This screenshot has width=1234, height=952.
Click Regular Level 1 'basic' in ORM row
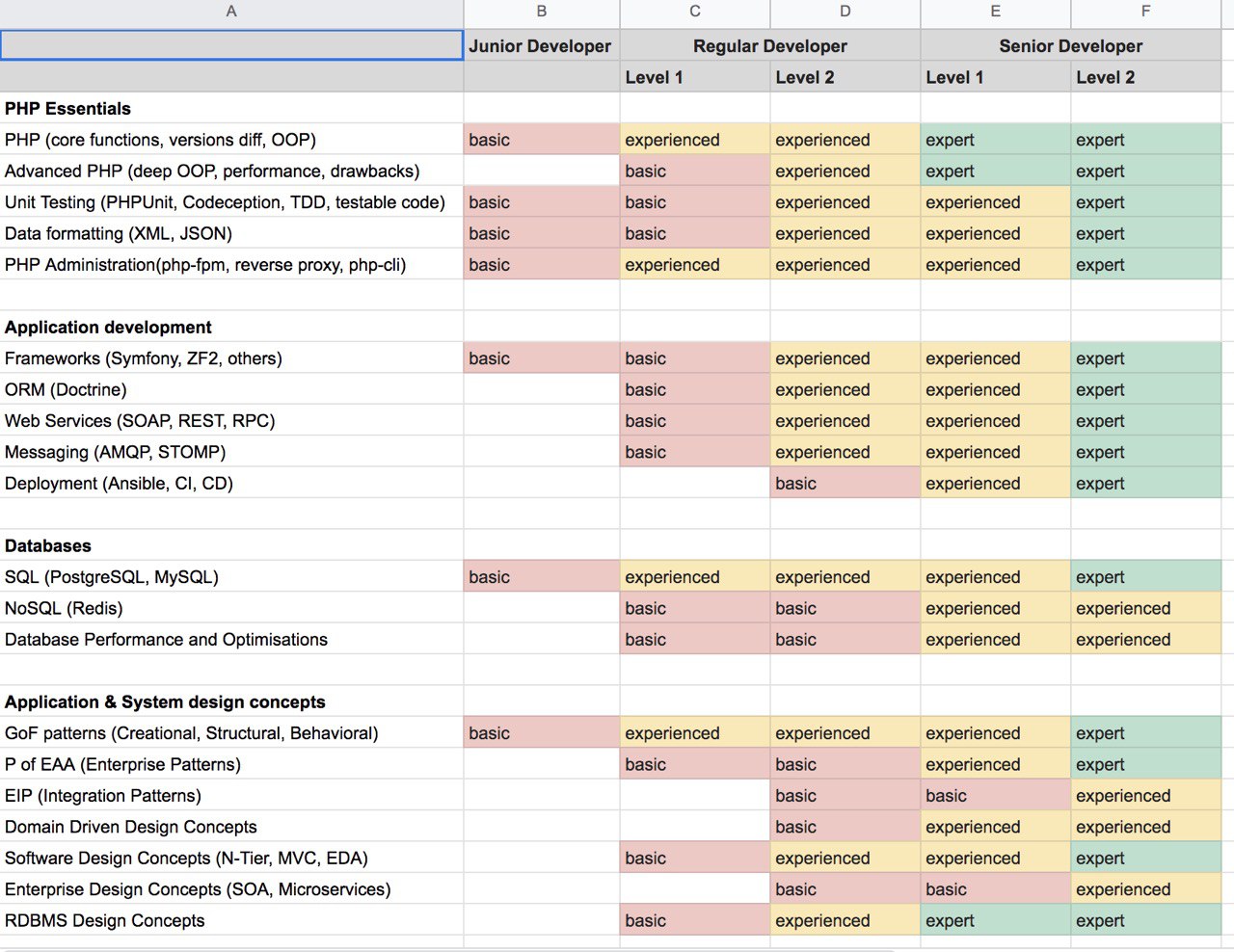tap(695, 389)
